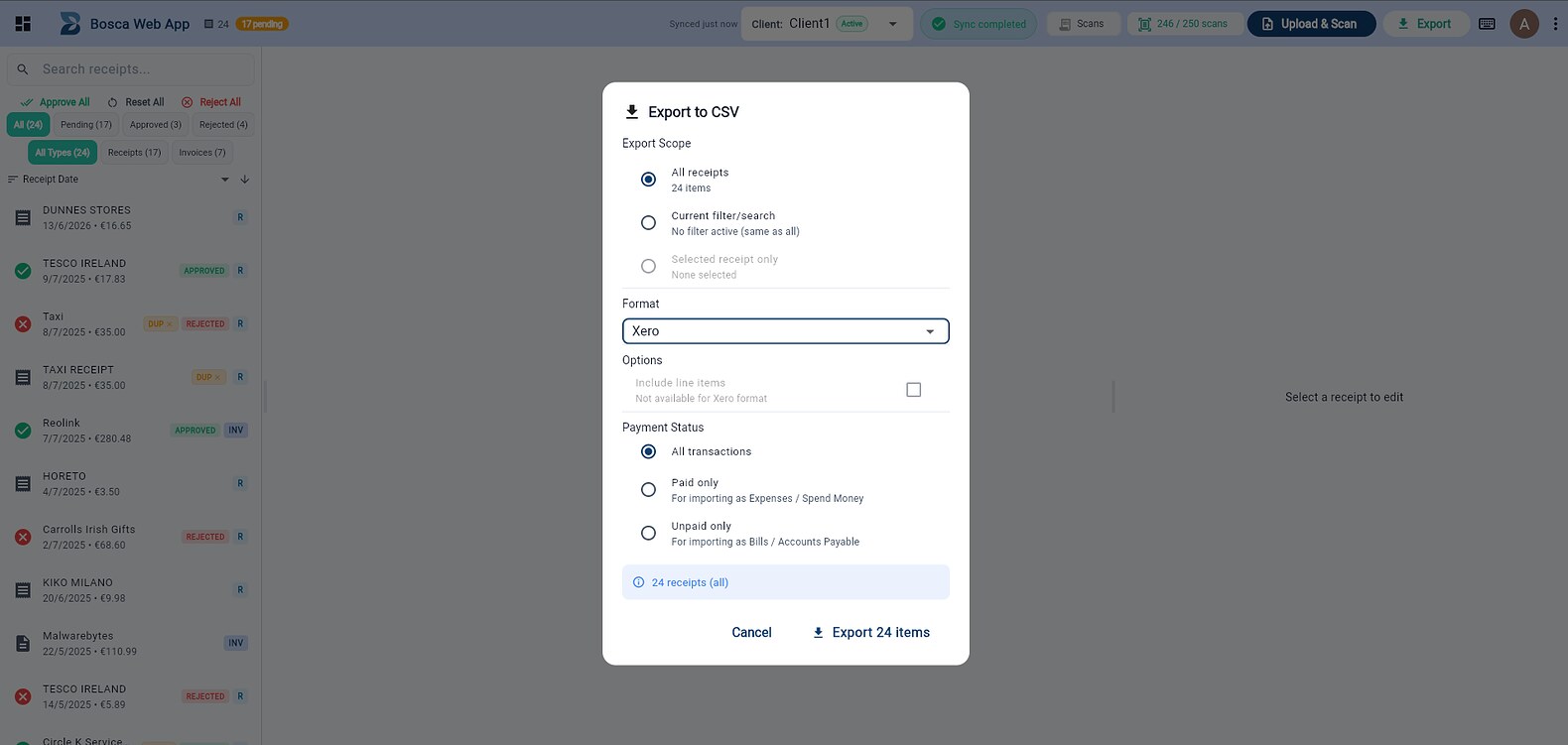1568x745 pixels.
Task: Click Approve All
Action: point(56,102)
